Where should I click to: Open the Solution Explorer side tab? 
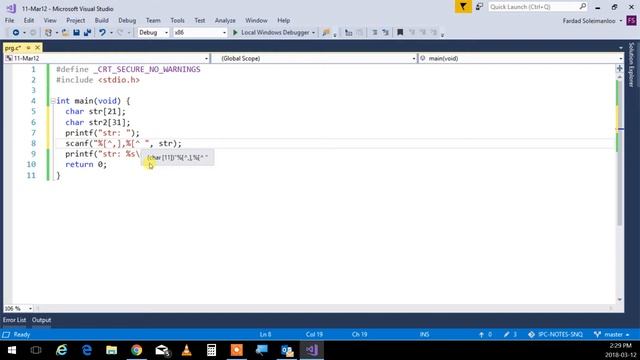tap(631, 64)
